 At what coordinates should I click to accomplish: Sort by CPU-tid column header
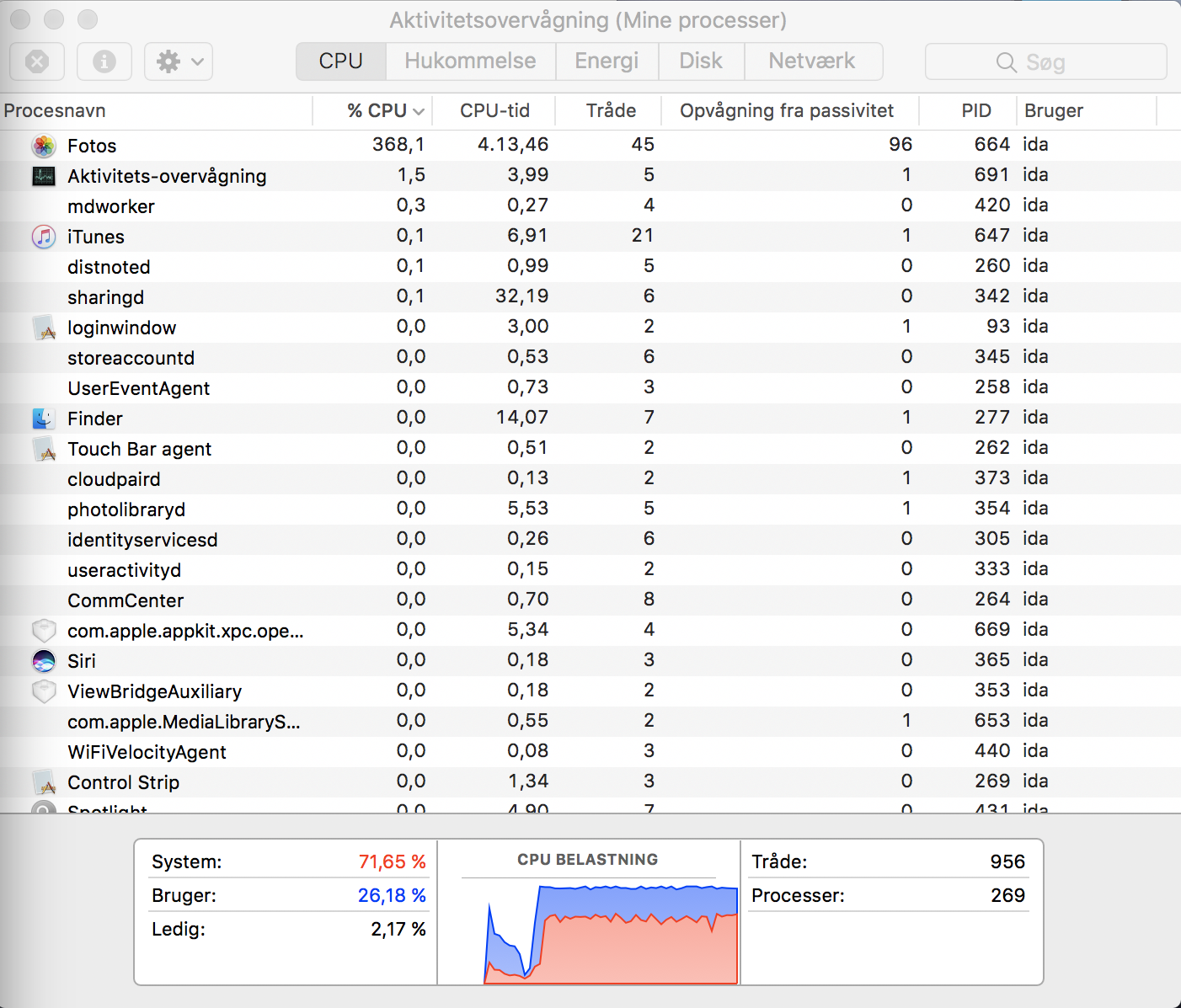tap(494, 111)
